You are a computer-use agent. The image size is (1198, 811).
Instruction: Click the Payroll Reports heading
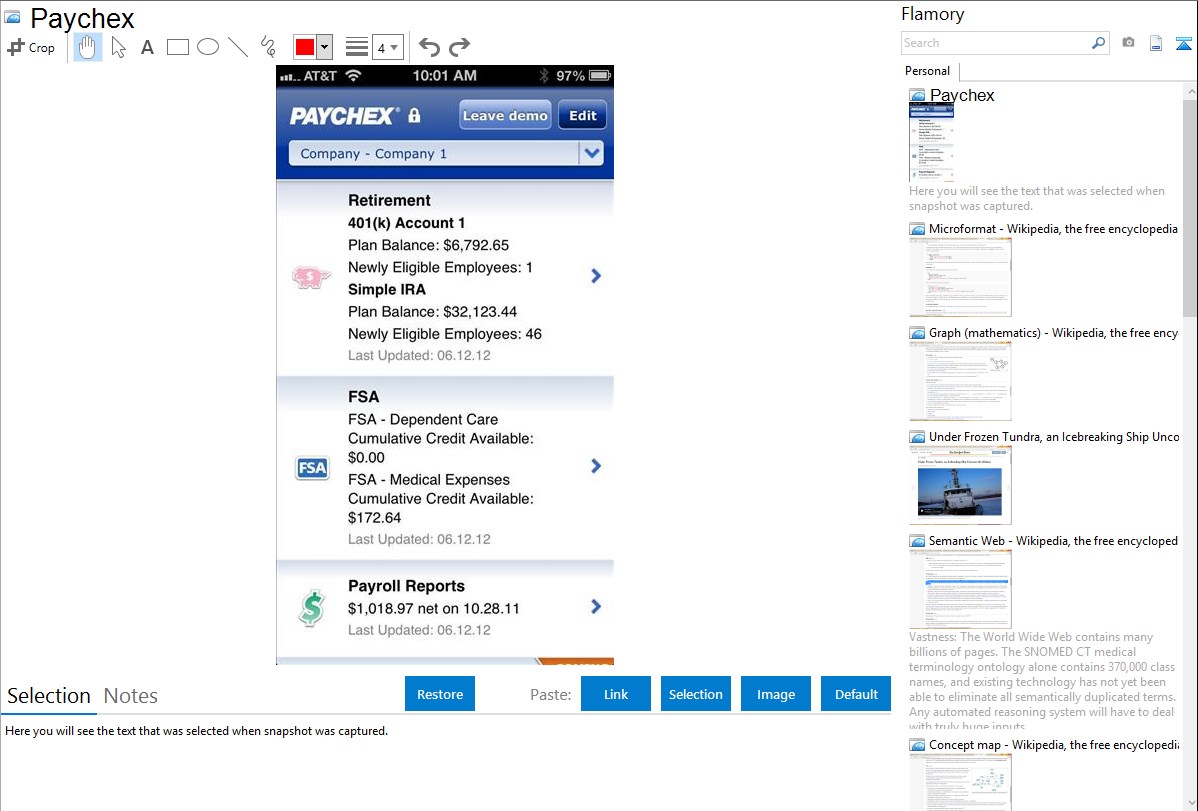point(406,586)
